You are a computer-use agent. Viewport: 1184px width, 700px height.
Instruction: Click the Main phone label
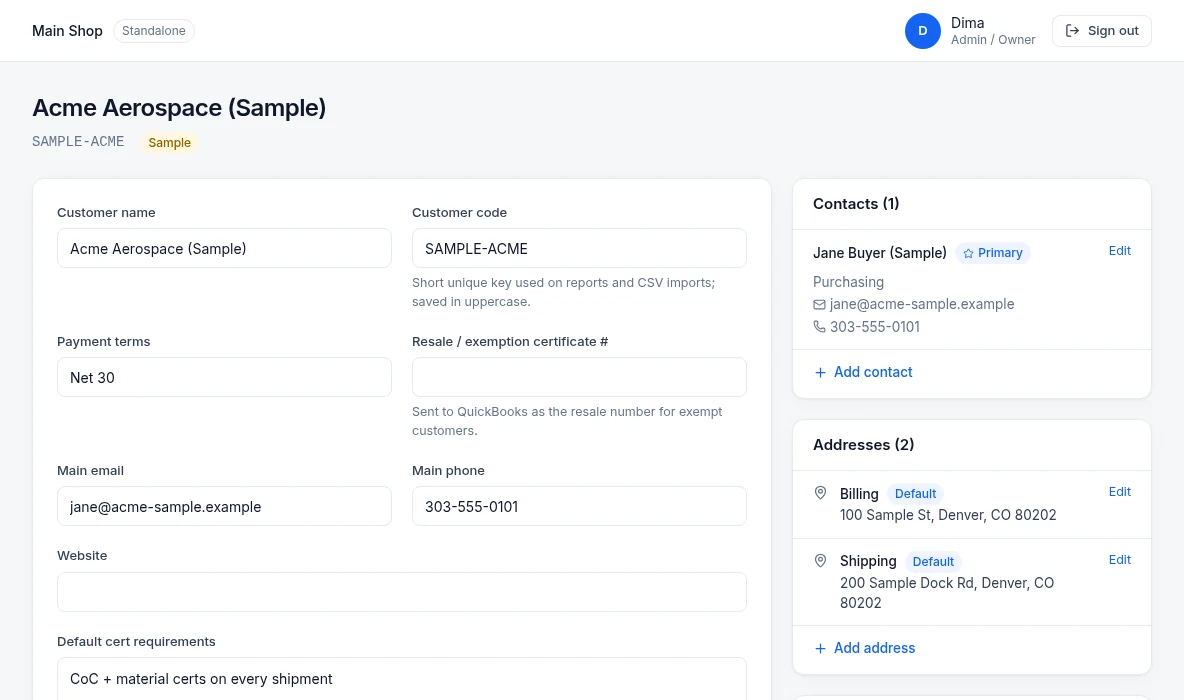coord(449,471)
